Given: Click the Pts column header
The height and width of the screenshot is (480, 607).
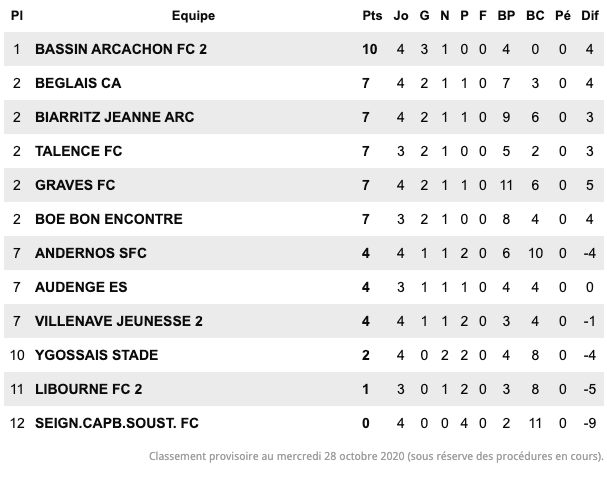Looking at the screenshot, I should 372,15.
